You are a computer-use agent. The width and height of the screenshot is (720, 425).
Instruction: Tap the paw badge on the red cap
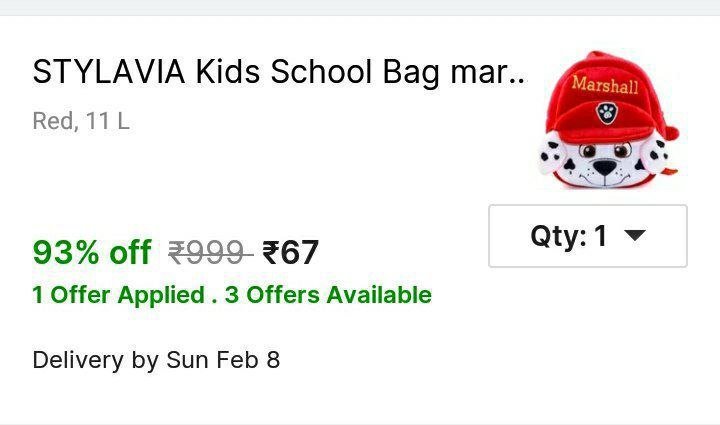(x=606, y=111)
